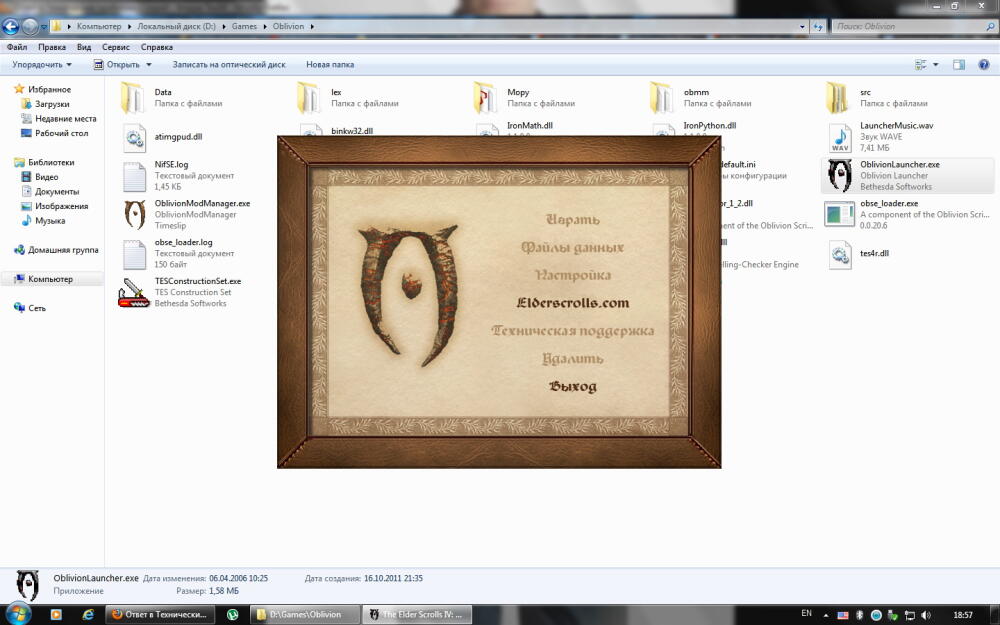Open Избранное in the navigation pane
The height and width of the screenshot is (625, 1000).
pos(49,89)
